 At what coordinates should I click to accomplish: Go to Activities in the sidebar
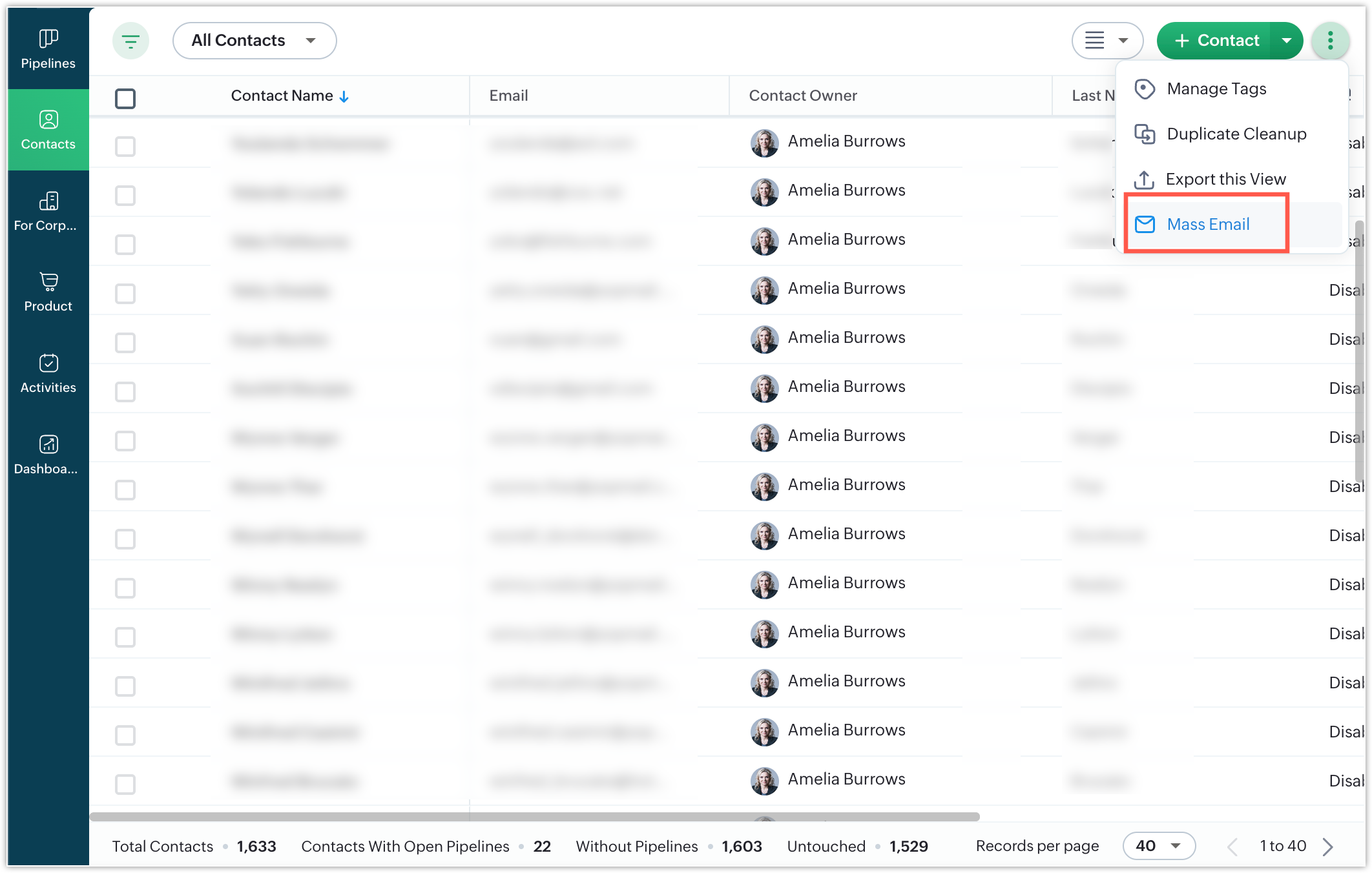(x=48, y=373)
